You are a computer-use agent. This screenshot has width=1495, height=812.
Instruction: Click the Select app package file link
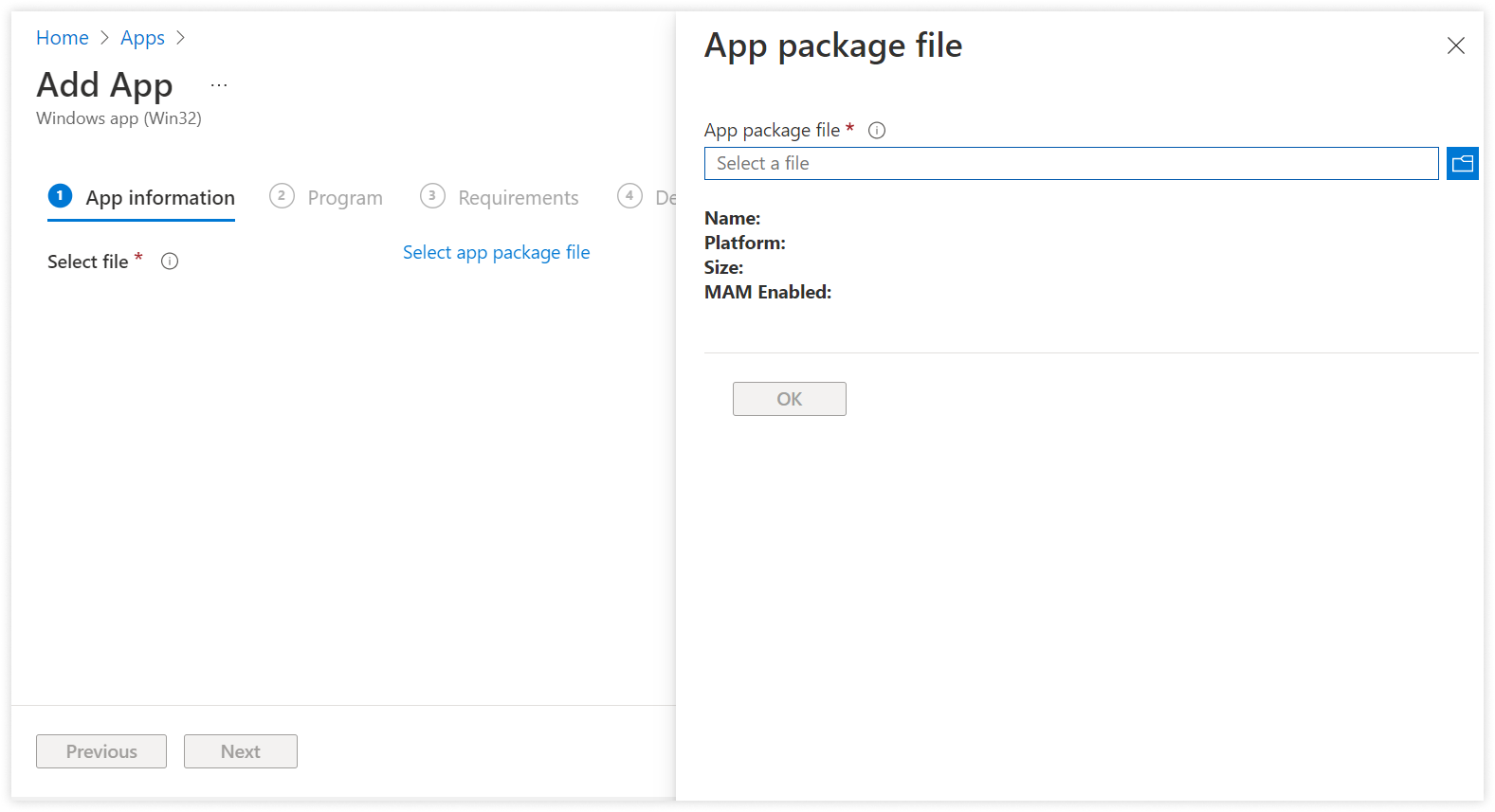pos(496,252)
